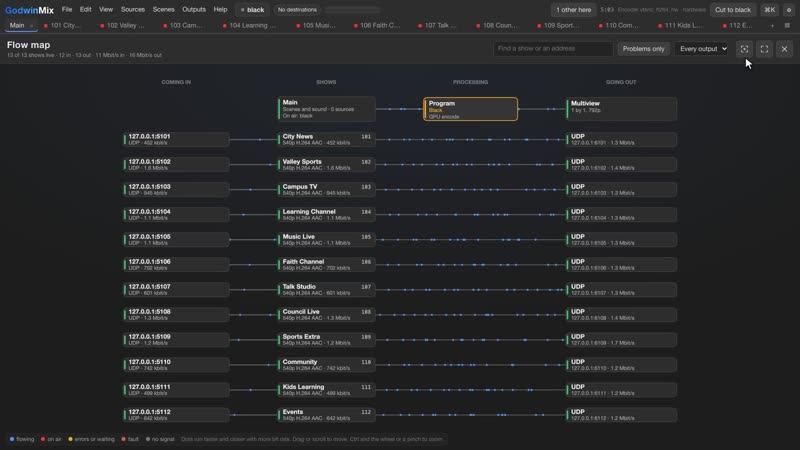Open the Scenes menu

click(163, 10)
